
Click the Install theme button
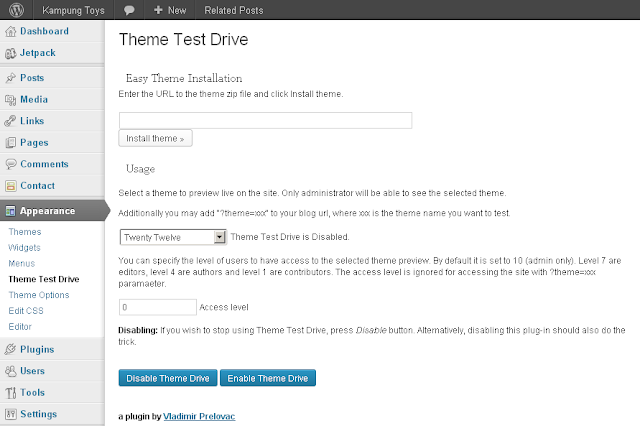[155, 138]
